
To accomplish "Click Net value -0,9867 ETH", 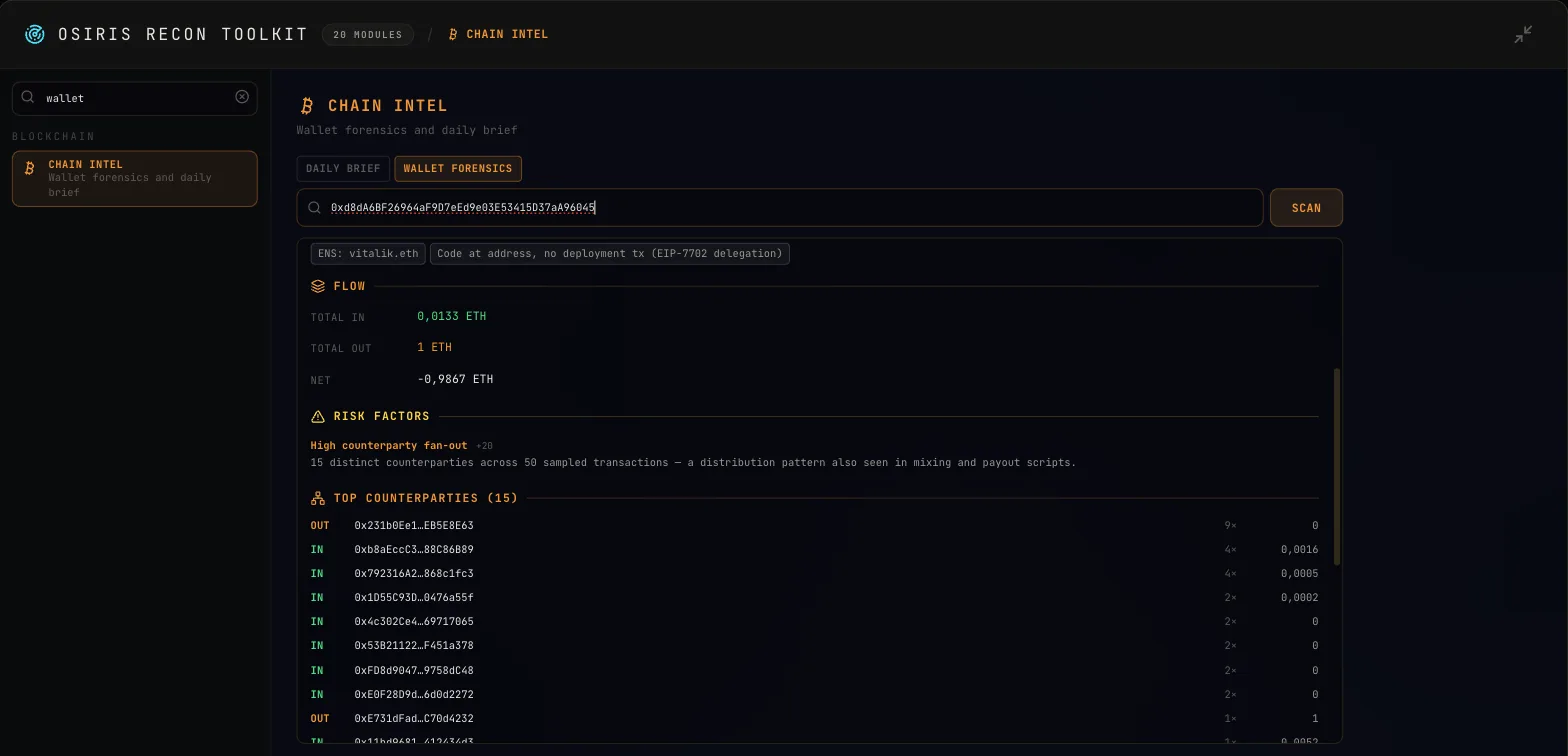I will point(455,379).
